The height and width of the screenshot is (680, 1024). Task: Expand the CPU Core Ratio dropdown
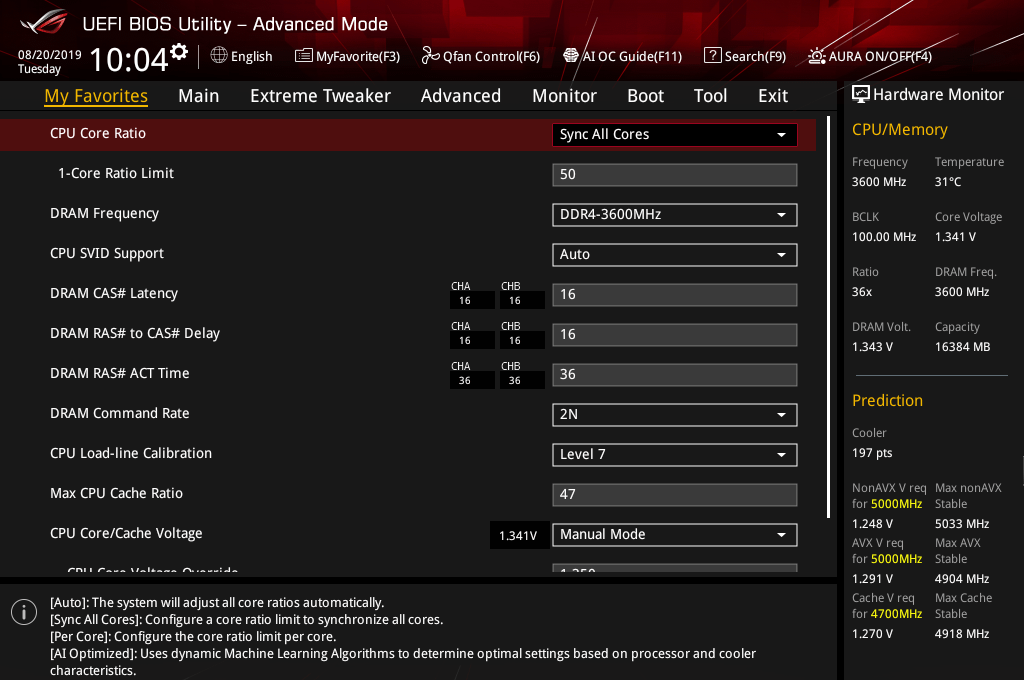click(675, 135)
